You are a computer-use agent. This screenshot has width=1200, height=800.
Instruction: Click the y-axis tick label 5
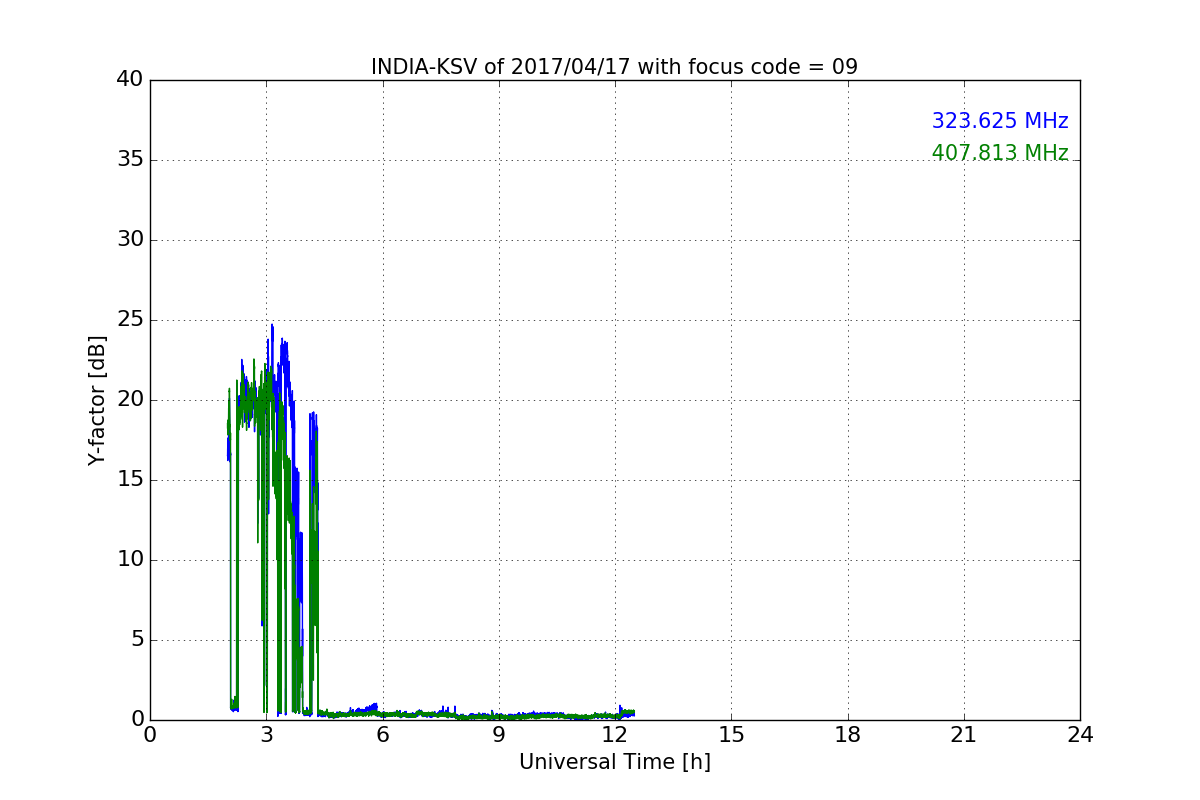(x=137, y=640)
